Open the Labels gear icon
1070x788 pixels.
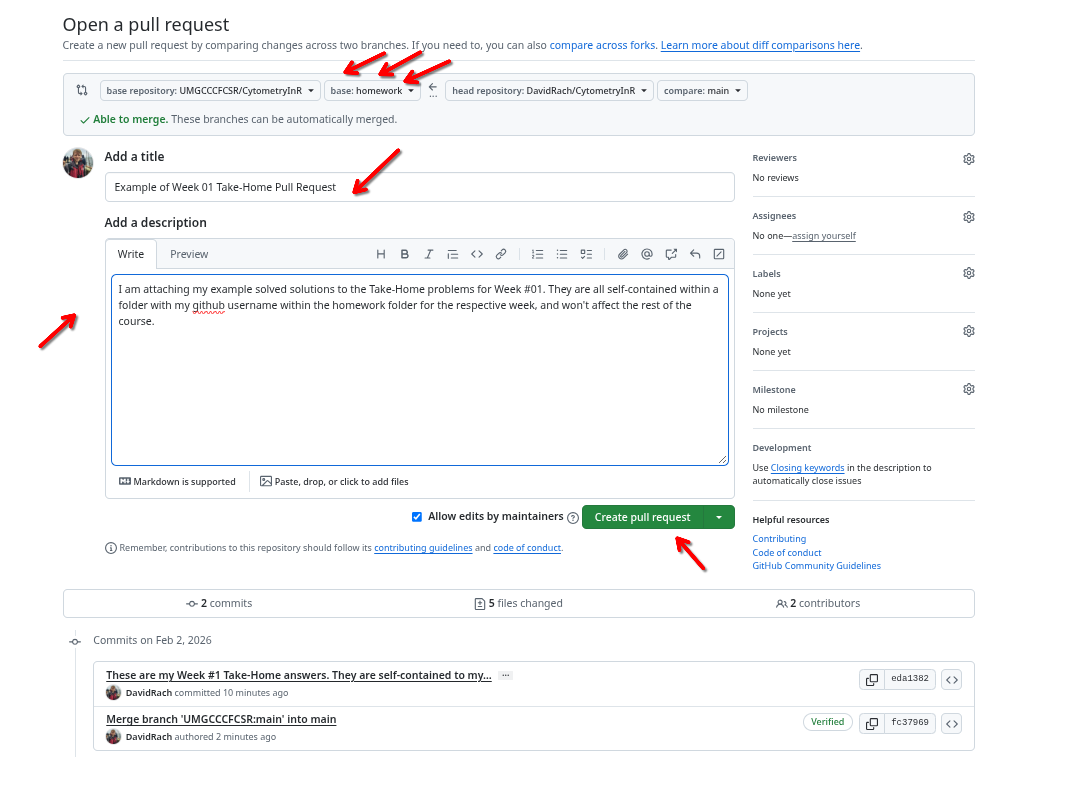point(968,274)
